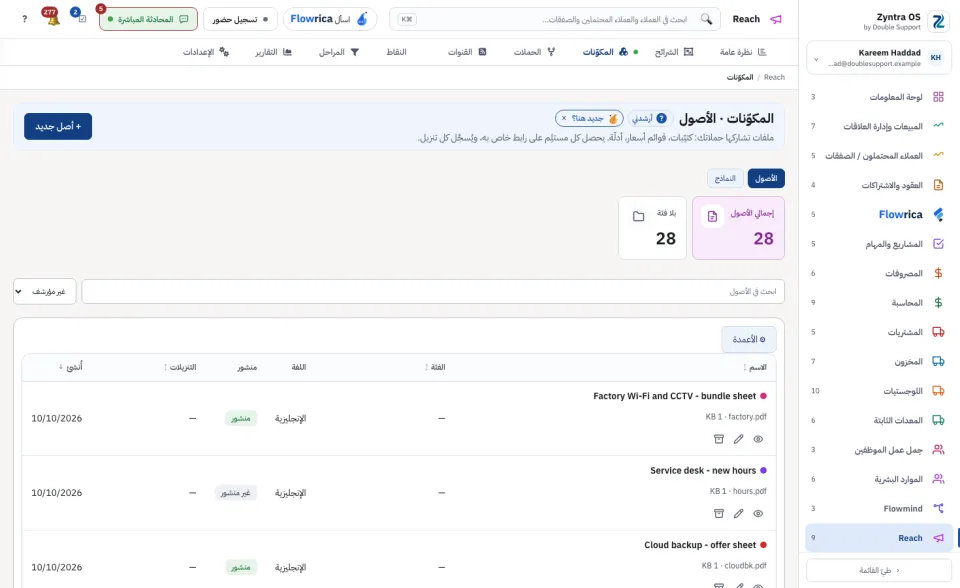
Task: Preview Factory Wi-Fi and CCTV eye icon
Action: 758,439
